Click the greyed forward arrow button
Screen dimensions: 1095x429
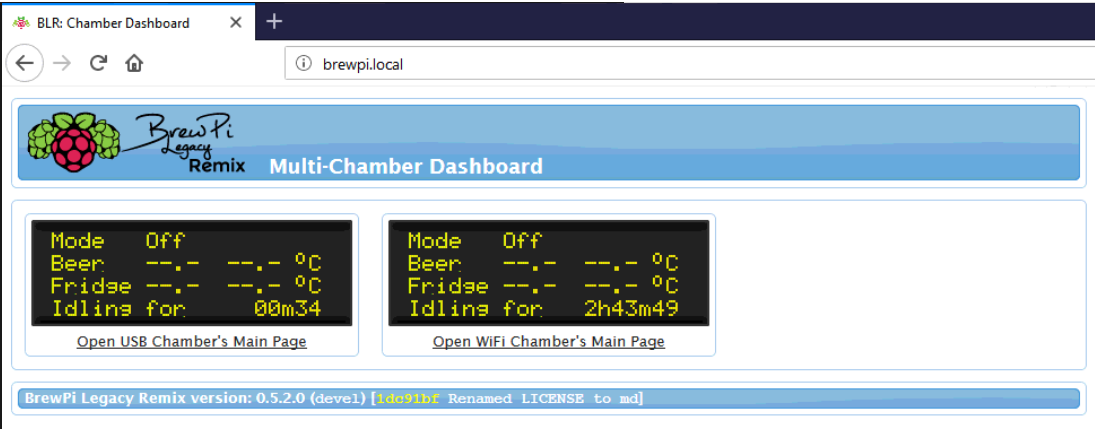point(62,64)
